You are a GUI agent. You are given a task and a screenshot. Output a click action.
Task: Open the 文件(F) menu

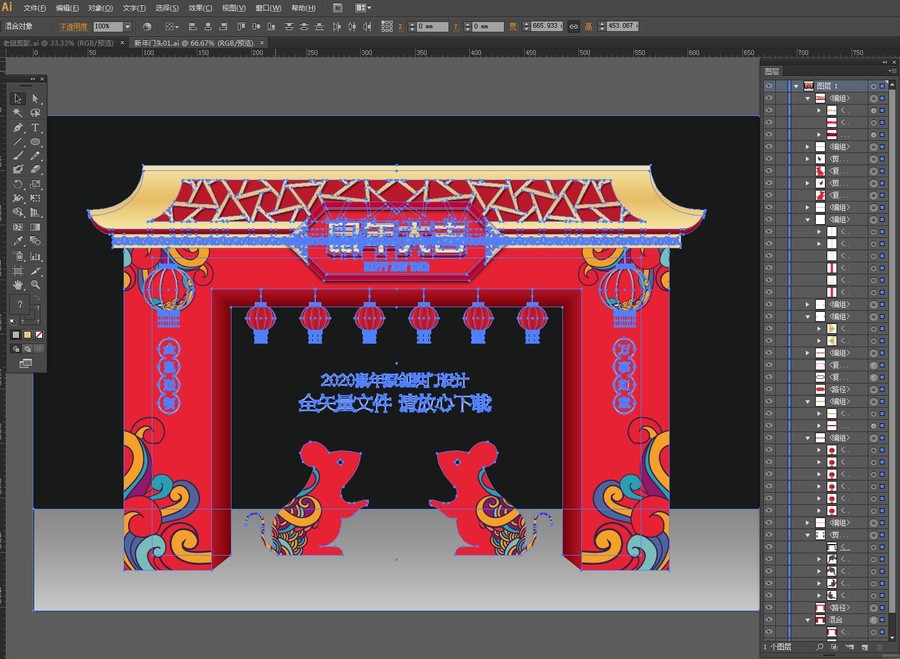click(x=34, y=8)
